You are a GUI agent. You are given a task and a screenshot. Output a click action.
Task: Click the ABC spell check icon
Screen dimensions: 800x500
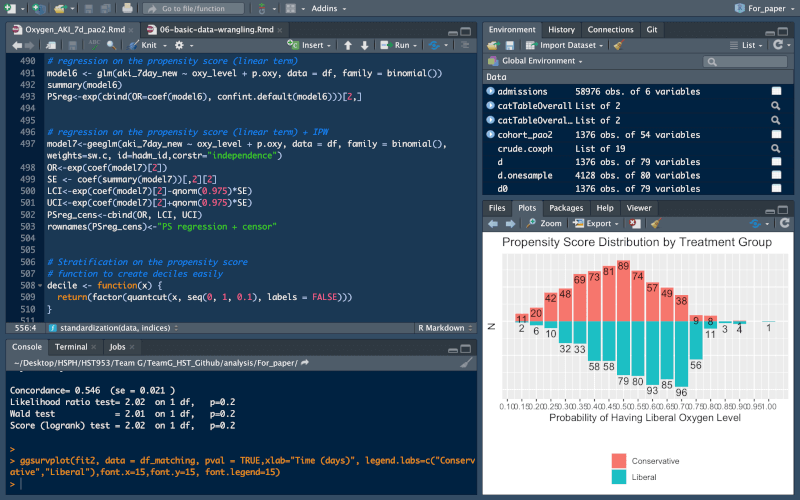point(94,44)
